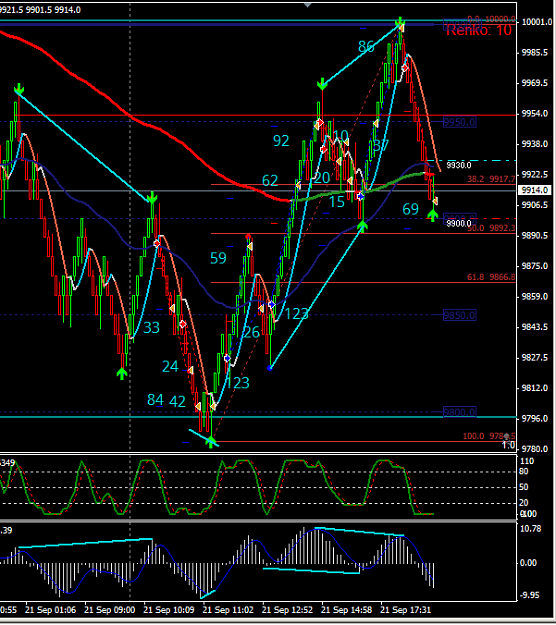Click the 9859.0 price axis label

pos(534,297)
